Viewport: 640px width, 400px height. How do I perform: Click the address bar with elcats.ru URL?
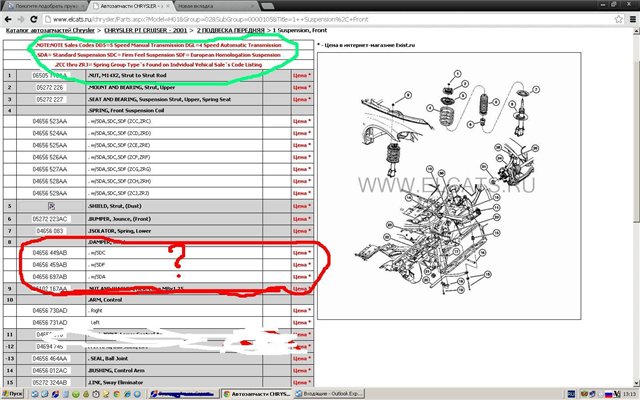click(327, 19)
